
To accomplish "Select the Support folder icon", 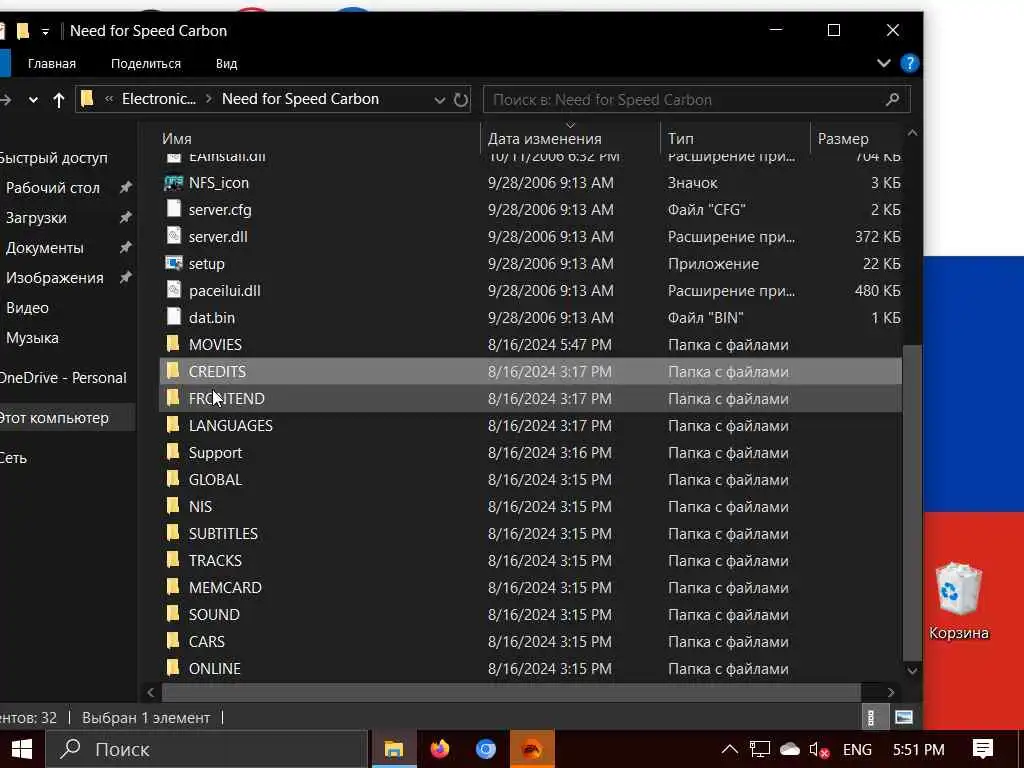I will coord(173,452).
